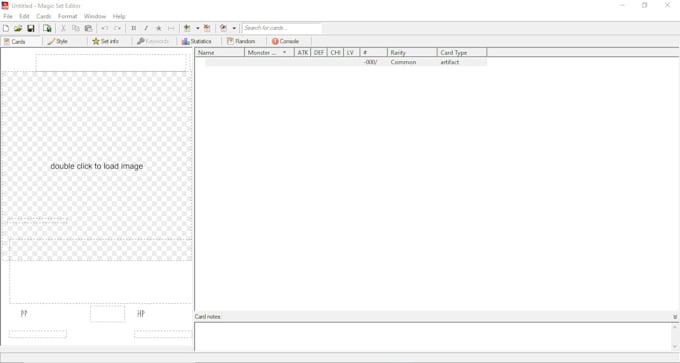
Task: Click the card type line field
Action: 37,221
